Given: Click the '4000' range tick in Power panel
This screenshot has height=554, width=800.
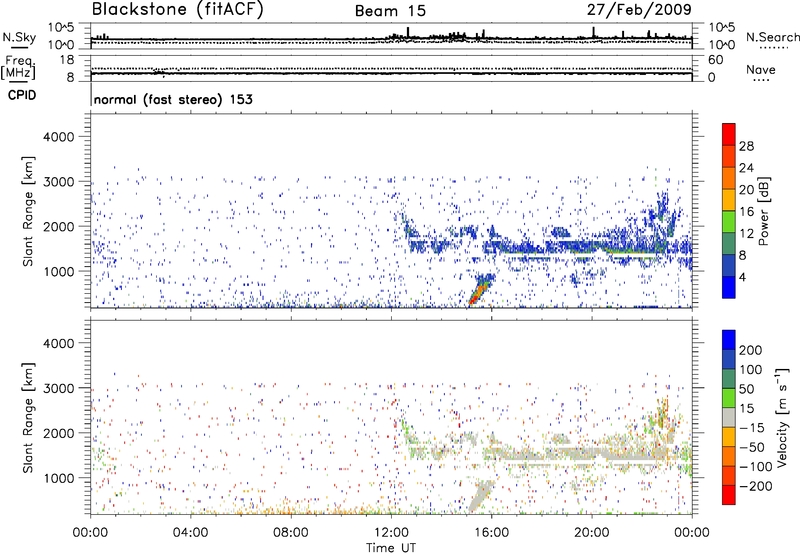Looking at the screenshot, I should 59,137.
